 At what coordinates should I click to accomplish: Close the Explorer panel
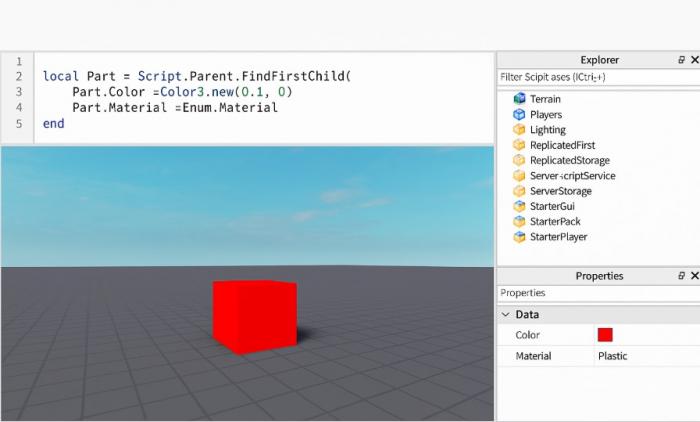[x=694, y=60]
